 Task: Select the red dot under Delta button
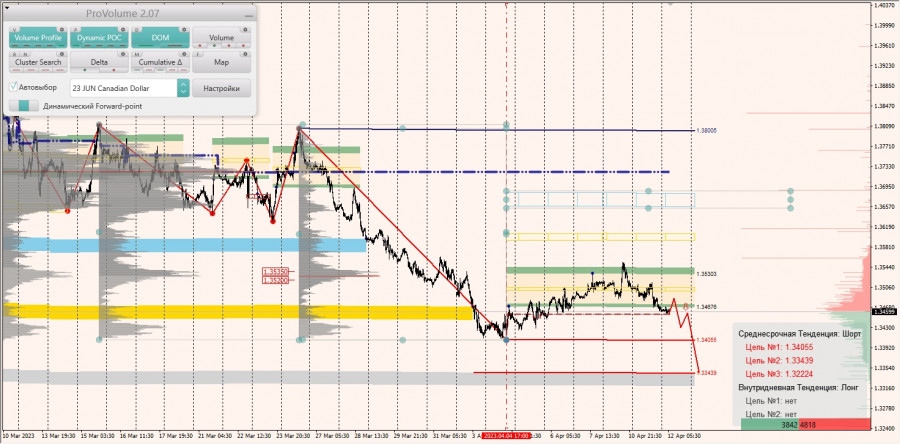[114, 69]
